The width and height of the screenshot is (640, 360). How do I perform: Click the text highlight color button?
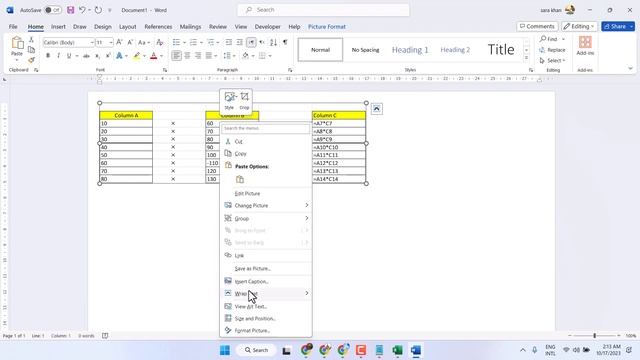136,56
